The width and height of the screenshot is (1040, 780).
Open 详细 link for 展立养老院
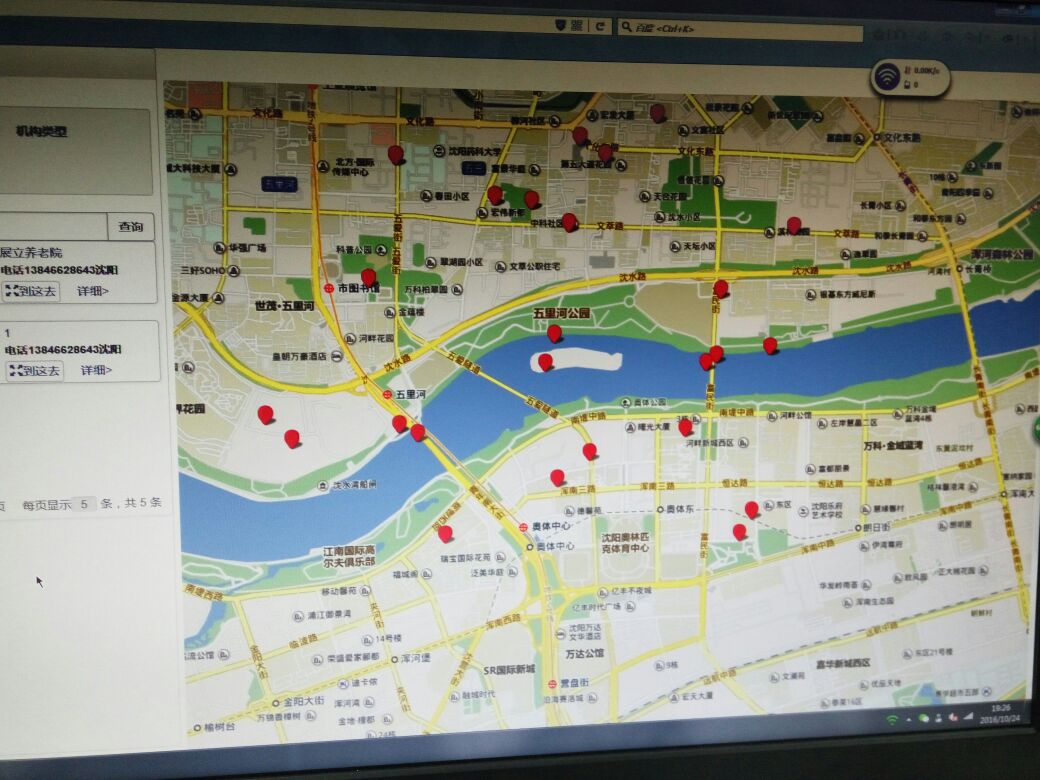(93, 292)
